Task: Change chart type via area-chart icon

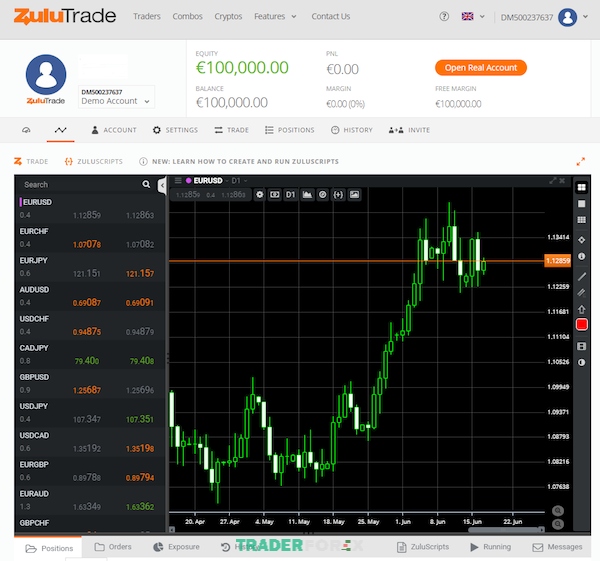Action: [307, 195]
